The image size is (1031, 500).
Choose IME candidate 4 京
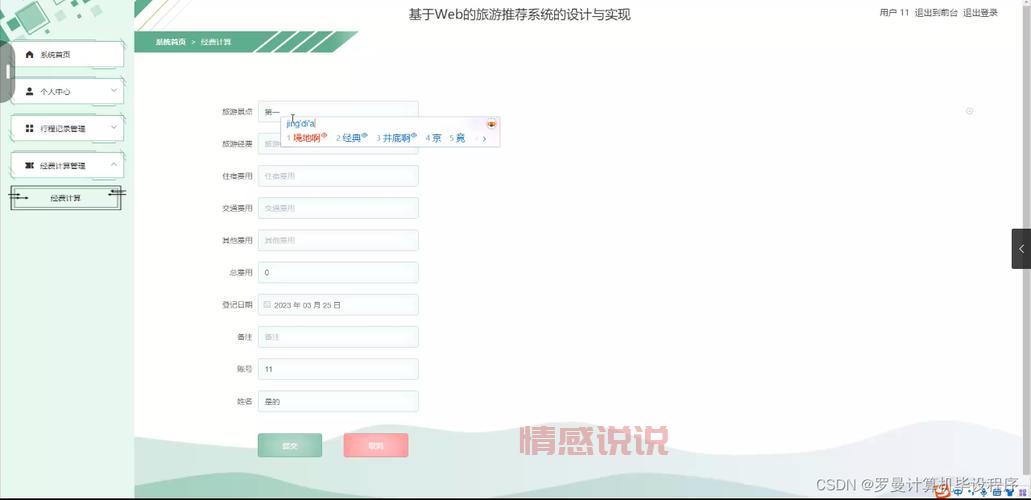pos(433,138)
